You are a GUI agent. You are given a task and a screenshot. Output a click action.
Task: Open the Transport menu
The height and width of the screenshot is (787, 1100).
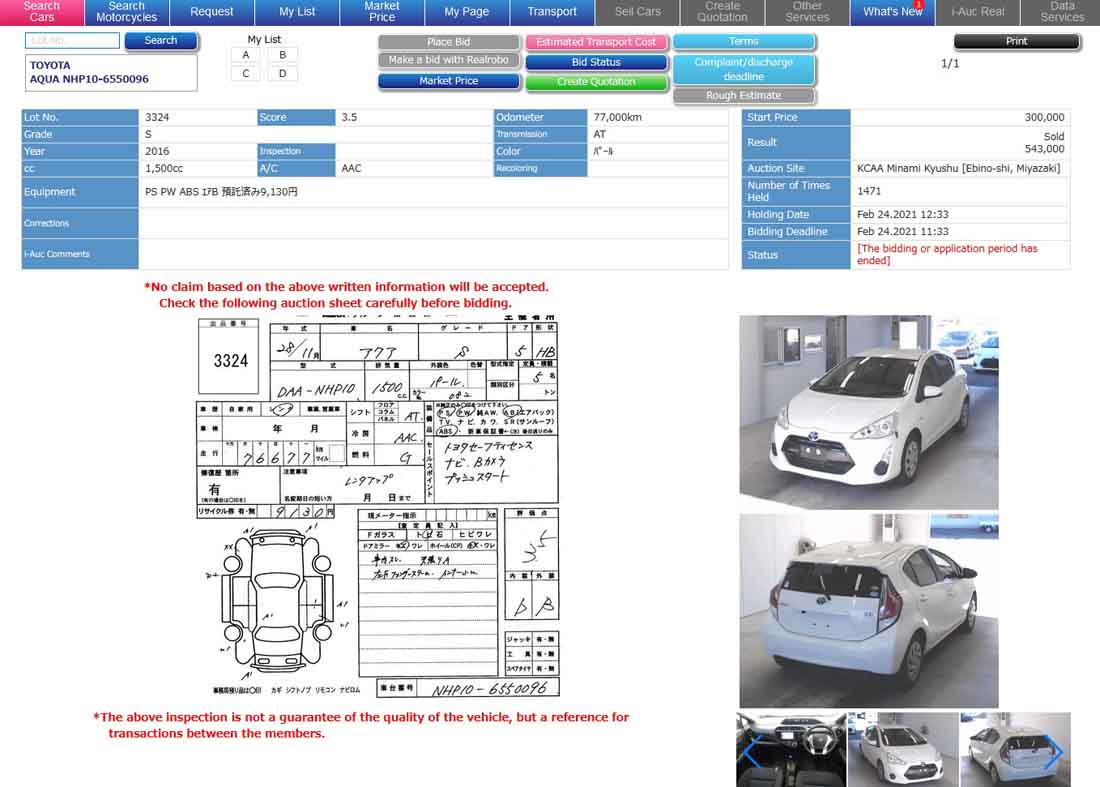[552, 12]
